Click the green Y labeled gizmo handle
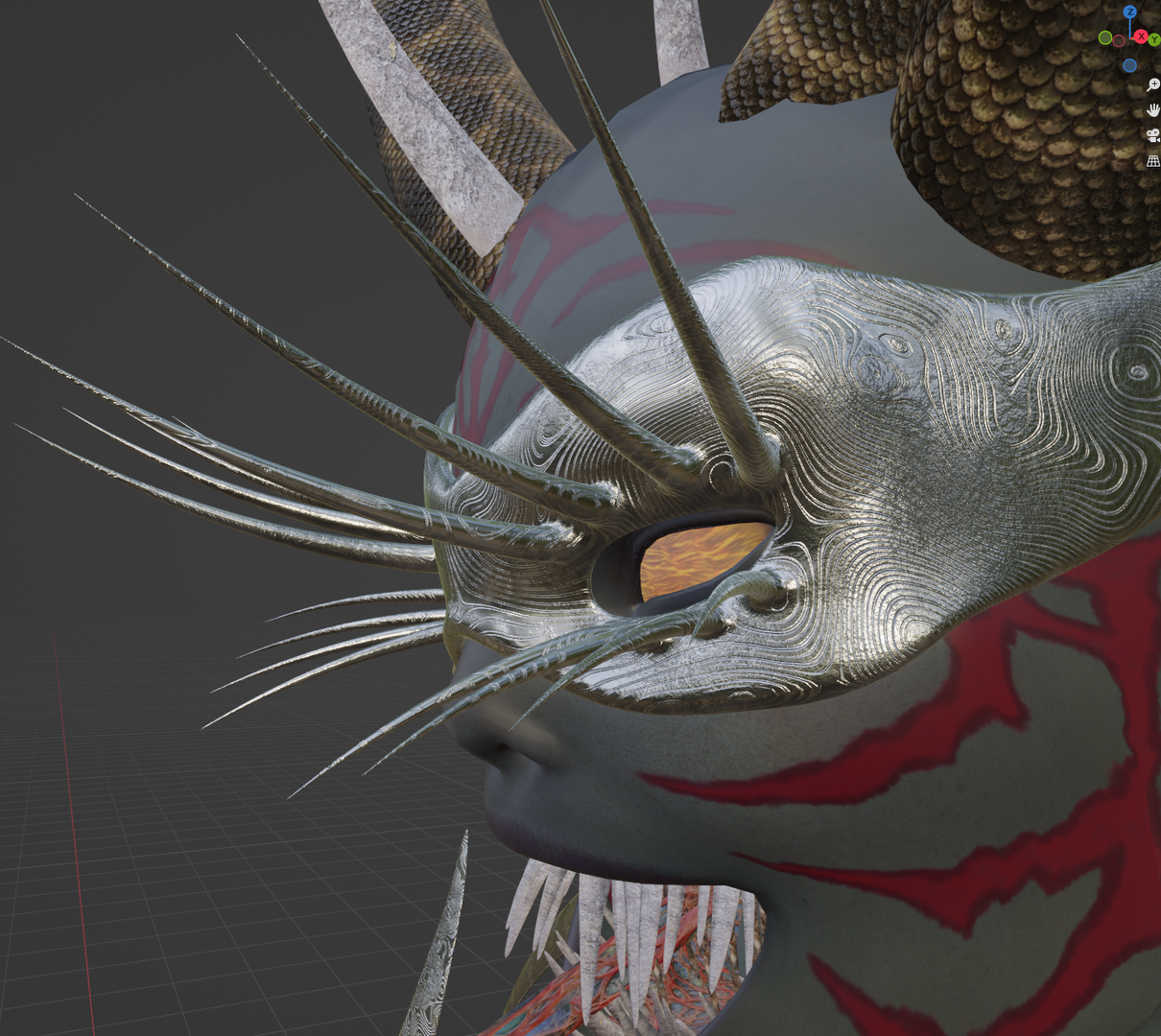Image resolution: width=1161 pixels, height=1036 pixels. tap(1154, 39)
